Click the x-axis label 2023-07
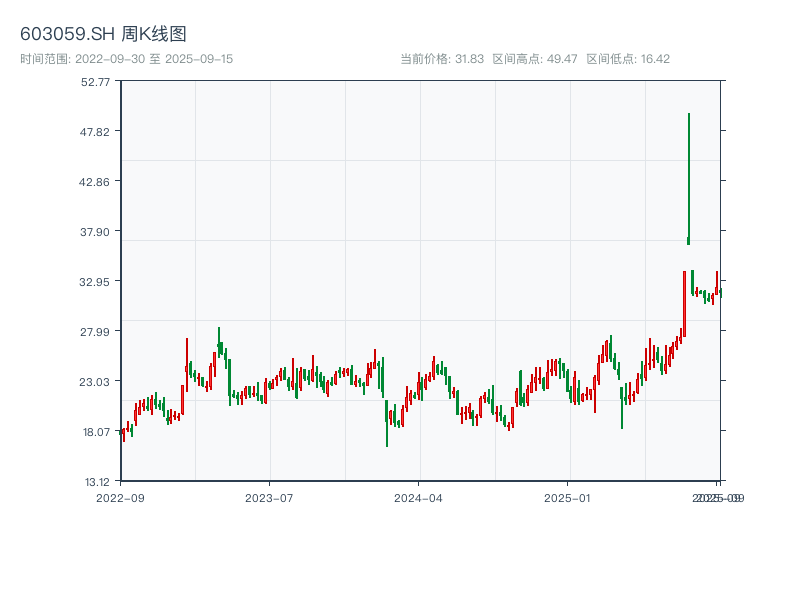This screenshot has height=600, width=800. tap(269, 498)
